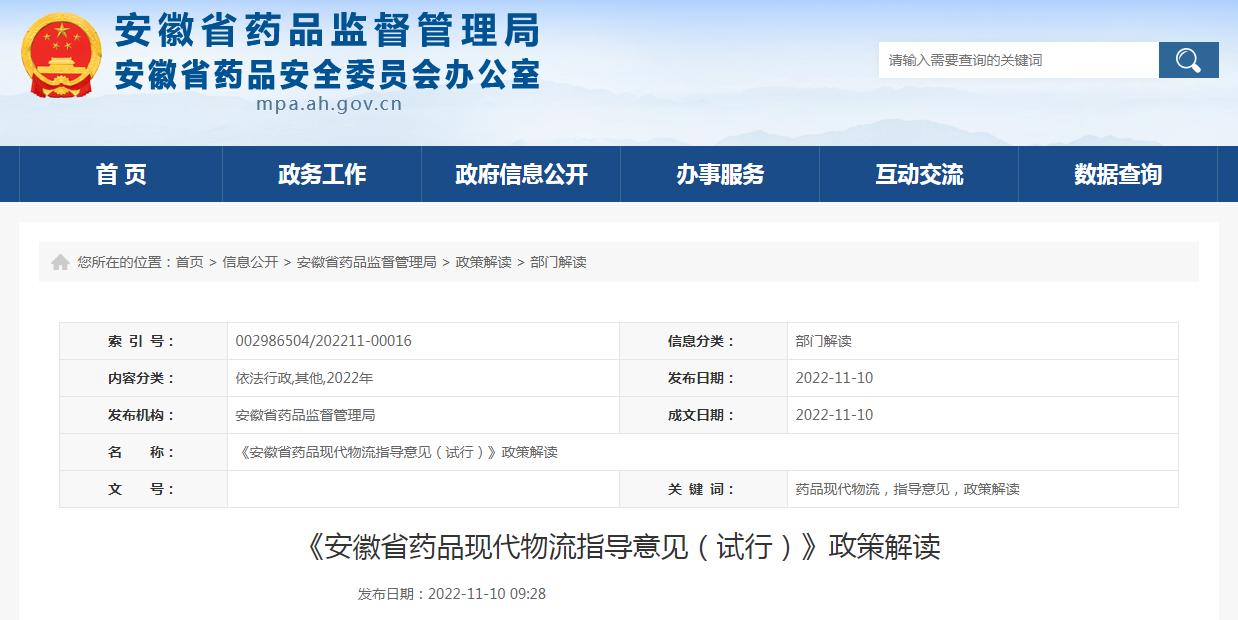Click the 信息分类 value 部门解读
Screen dimensions: 1238x620
click(826, 340)
